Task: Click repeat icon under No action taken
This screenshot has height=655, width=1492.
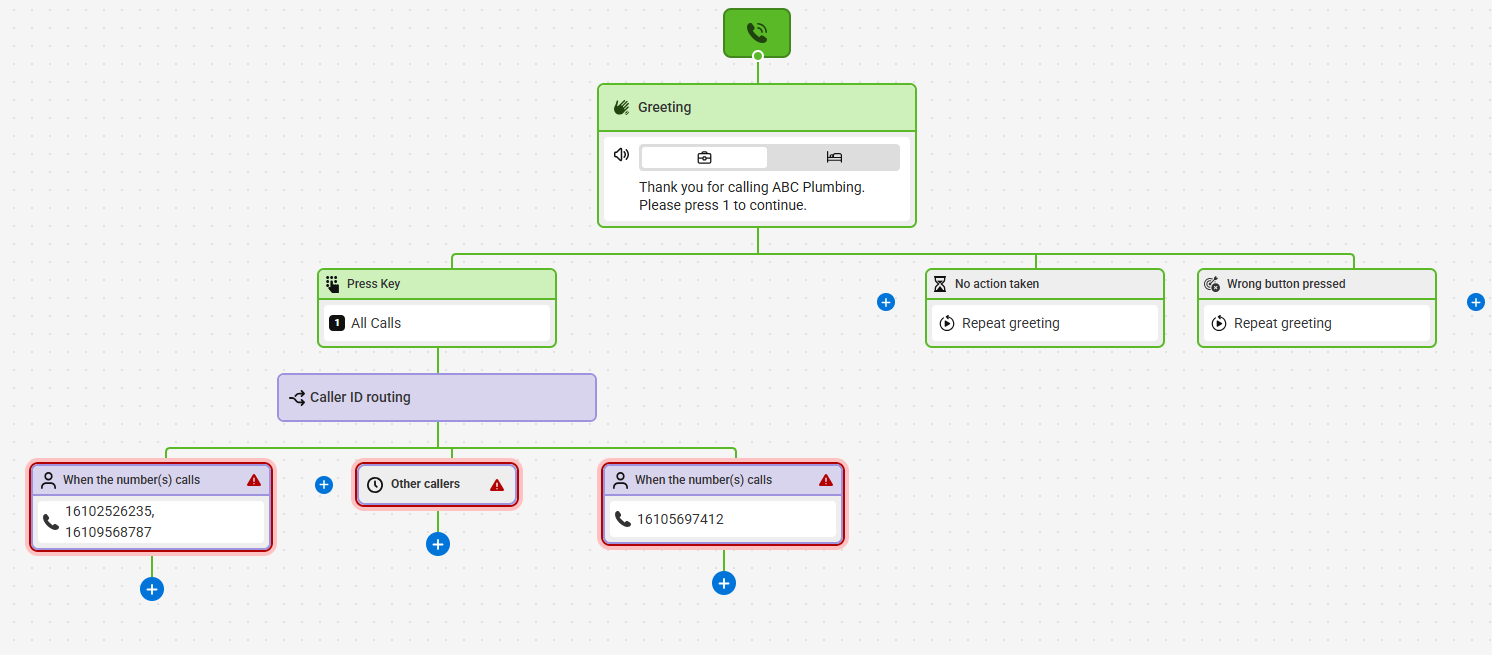Action: tap(947, 323)
